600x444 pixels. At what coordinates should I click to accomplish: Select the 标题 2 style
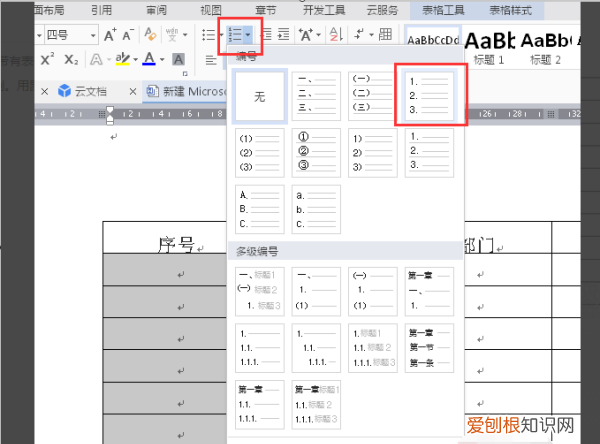(545, 48)
